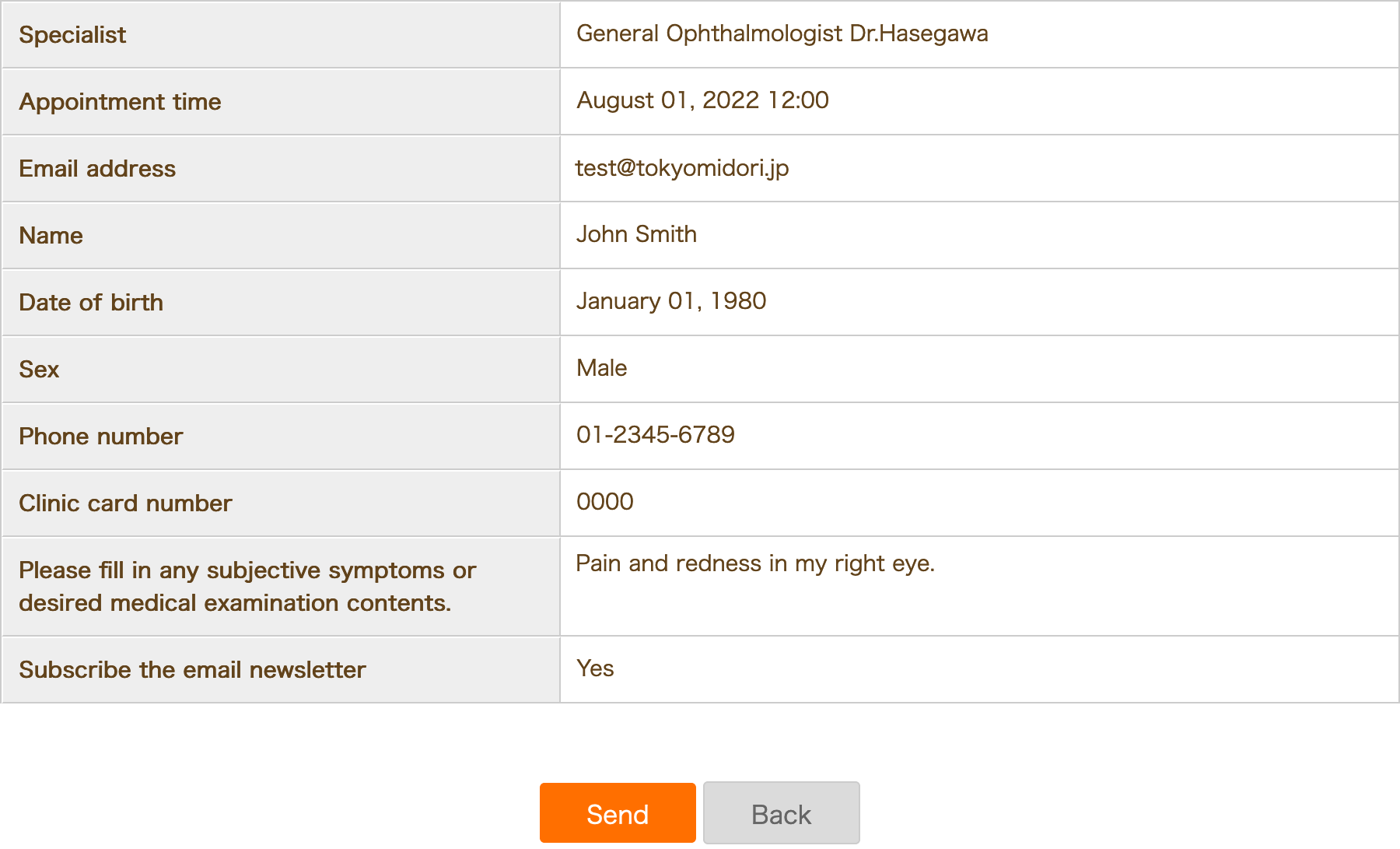
Task: Select the 01-2345-6789 phone value
Action: pos(656,435)
